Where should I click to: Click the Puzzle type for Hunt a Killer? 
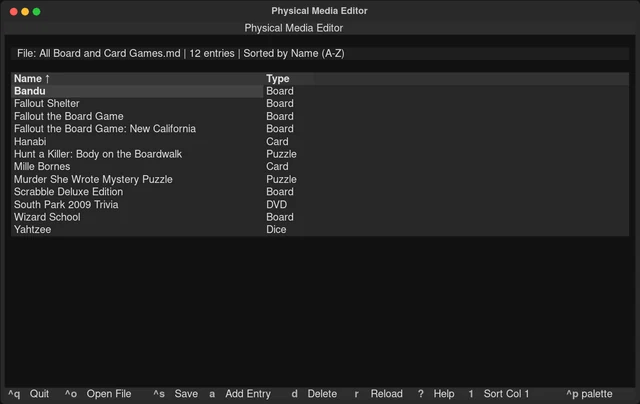pyautogui.click(x=281, y=154)
